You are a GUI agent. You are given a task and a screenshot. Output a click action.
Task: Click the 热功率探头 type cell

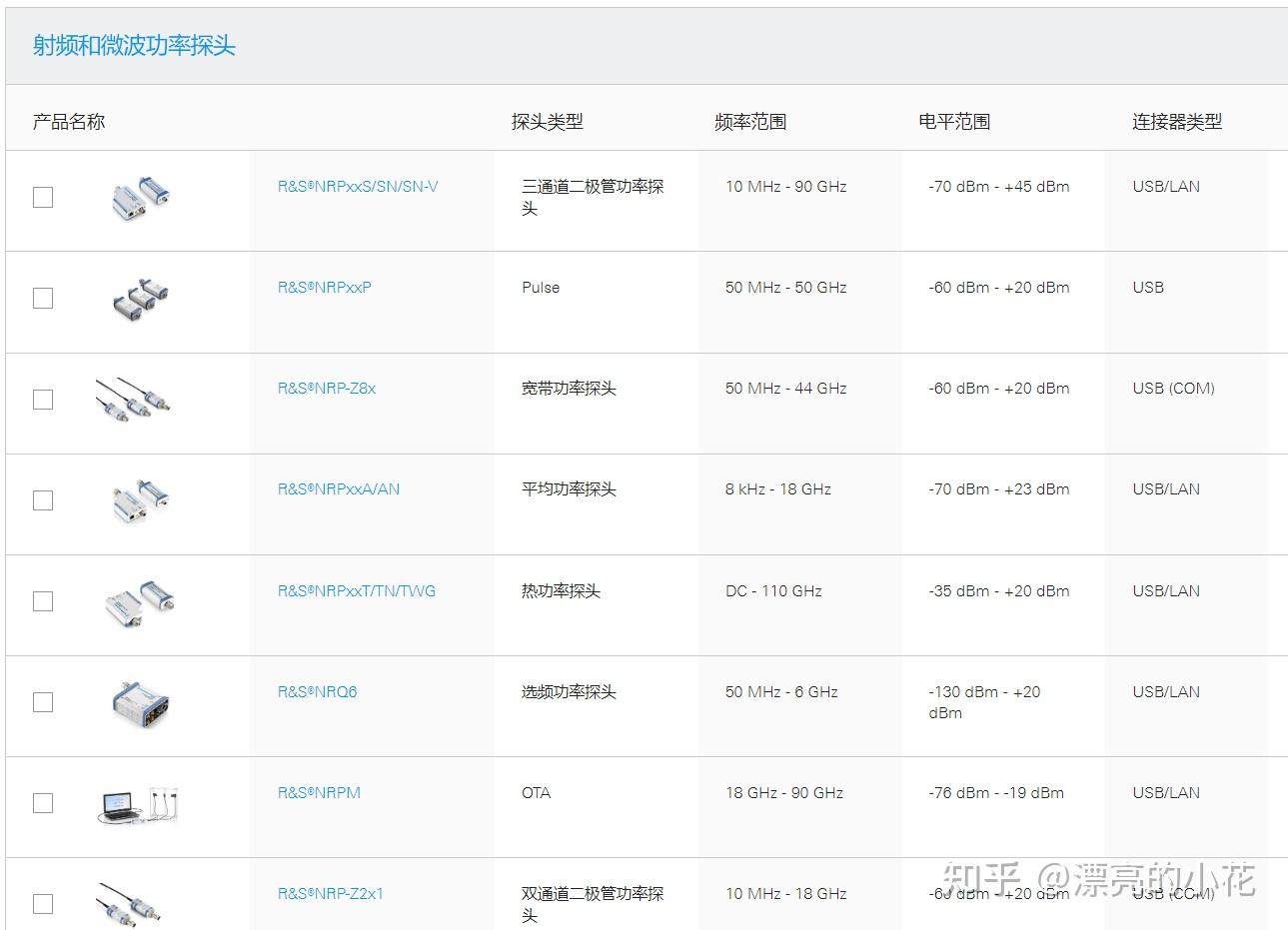click(561, 591)
